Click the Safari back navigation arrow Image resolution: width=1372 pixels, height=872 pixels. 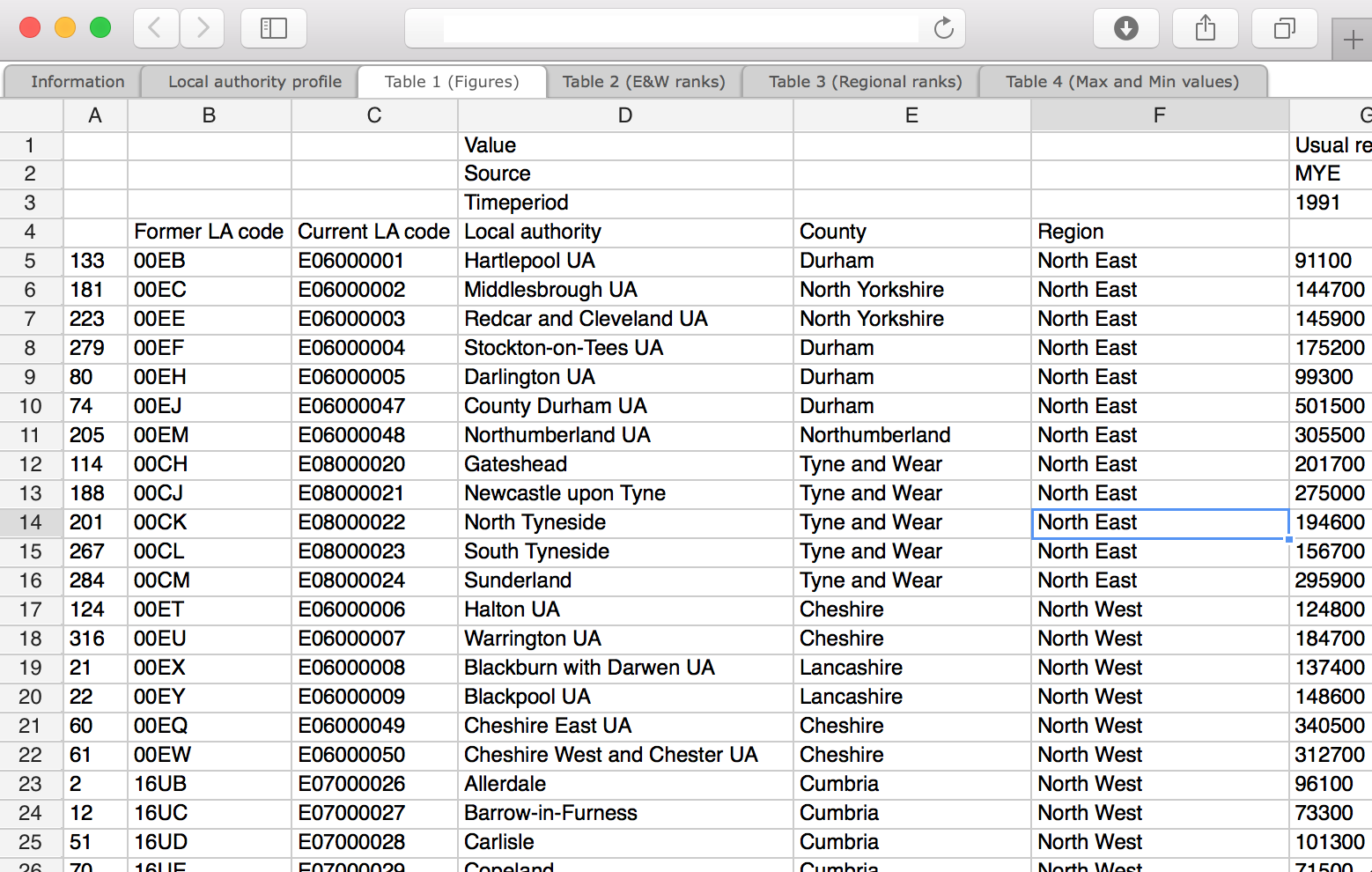pyautogui.click(x=155, y=27)
